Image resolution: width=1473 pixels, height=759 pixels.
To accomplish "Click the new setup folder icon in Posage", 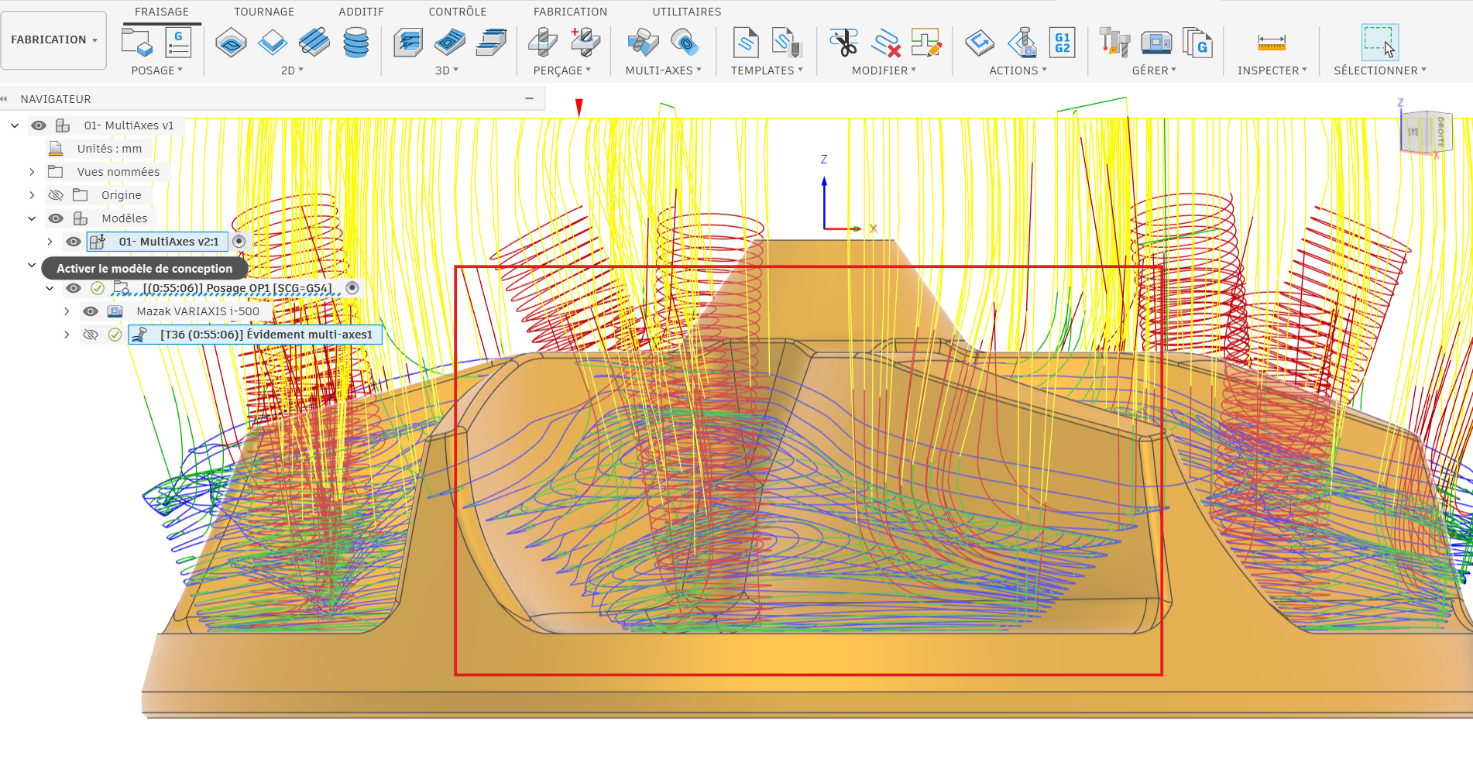I will tap(137, 42).
